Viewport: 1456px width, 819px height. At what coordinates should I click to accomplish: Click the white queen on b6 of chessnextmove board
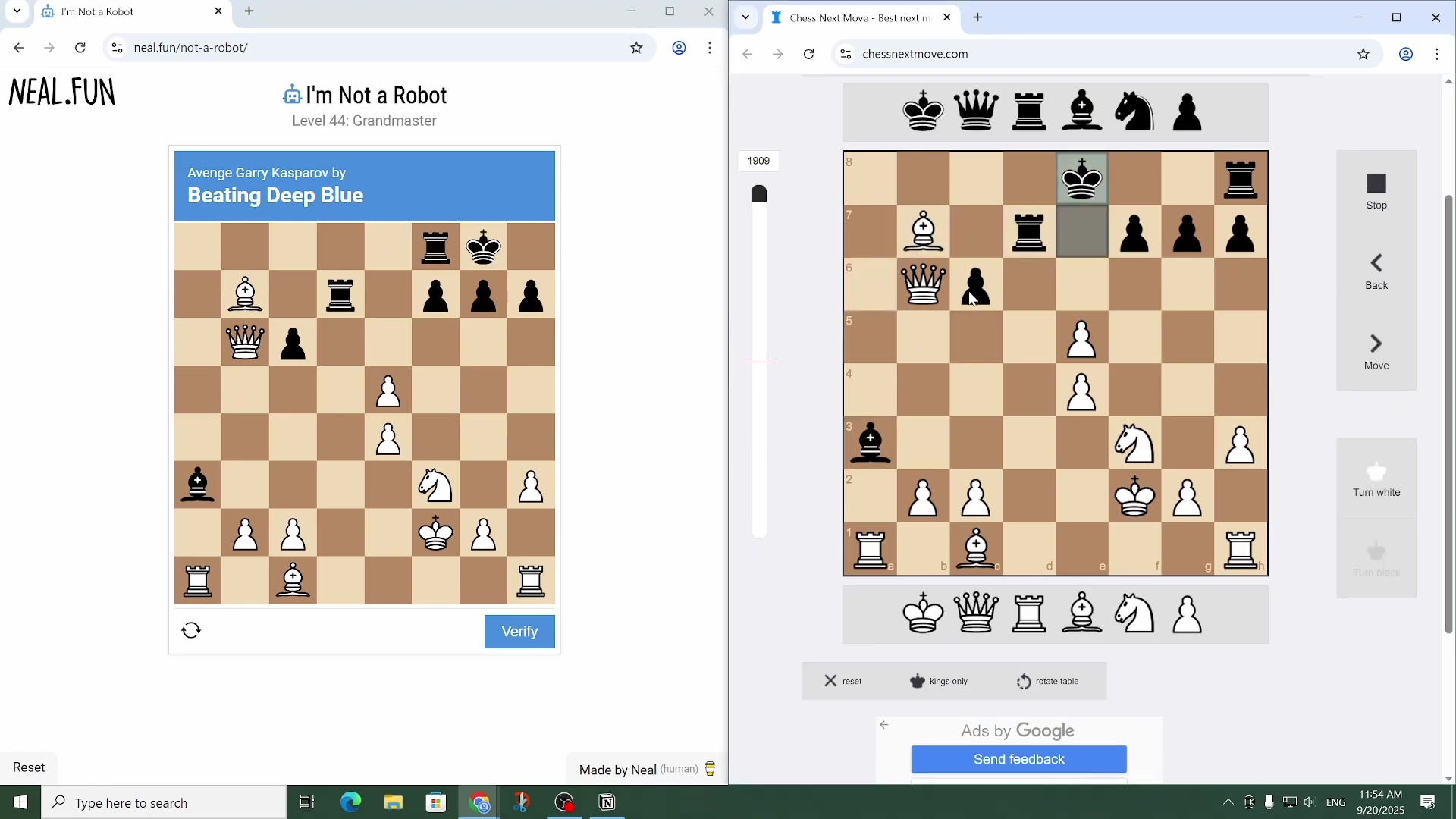coord(923,284)
